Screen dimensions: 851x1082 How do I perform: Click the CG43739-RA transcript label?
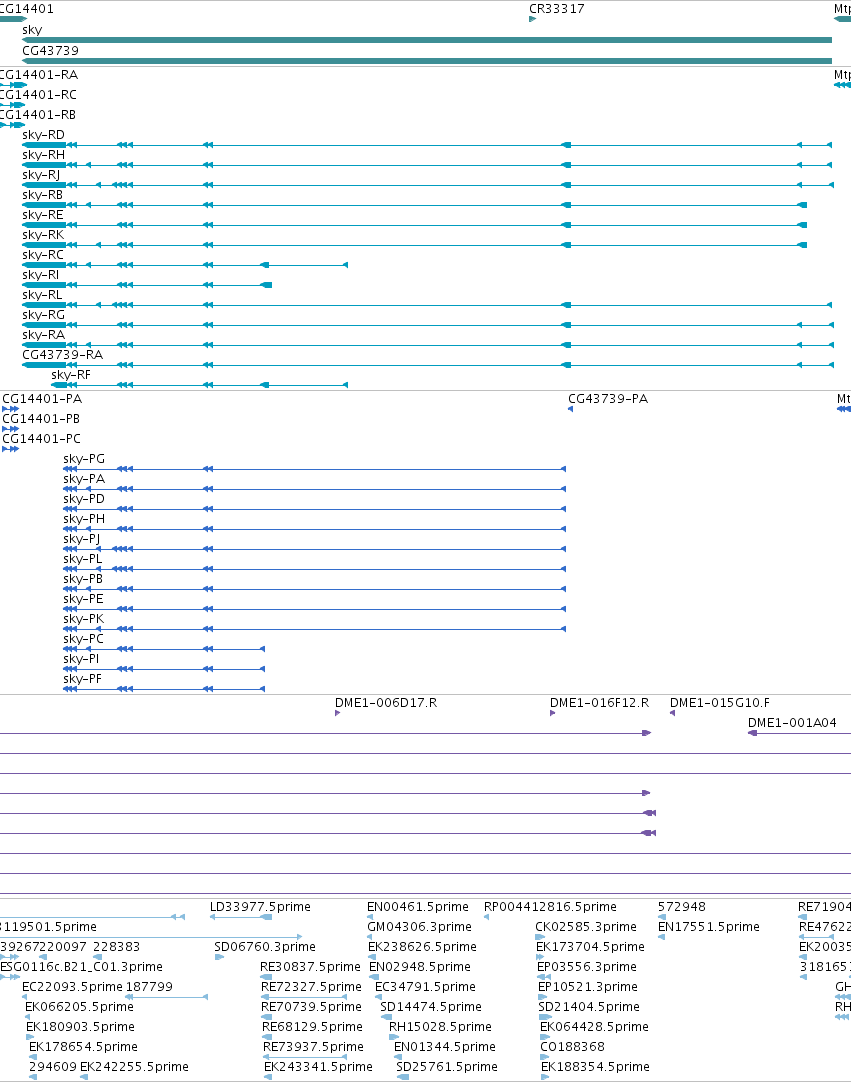[x=62, y=355]
